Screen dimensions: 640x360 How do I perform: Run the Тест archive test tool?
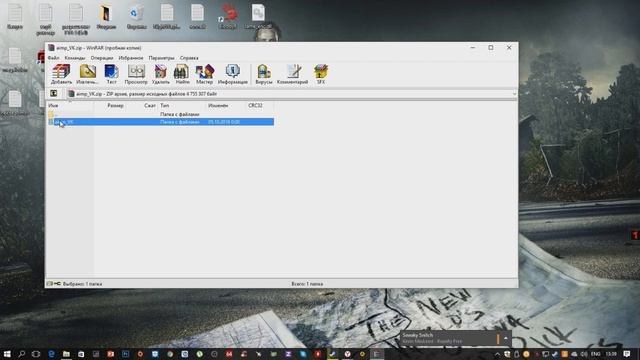tap(111, 74)
